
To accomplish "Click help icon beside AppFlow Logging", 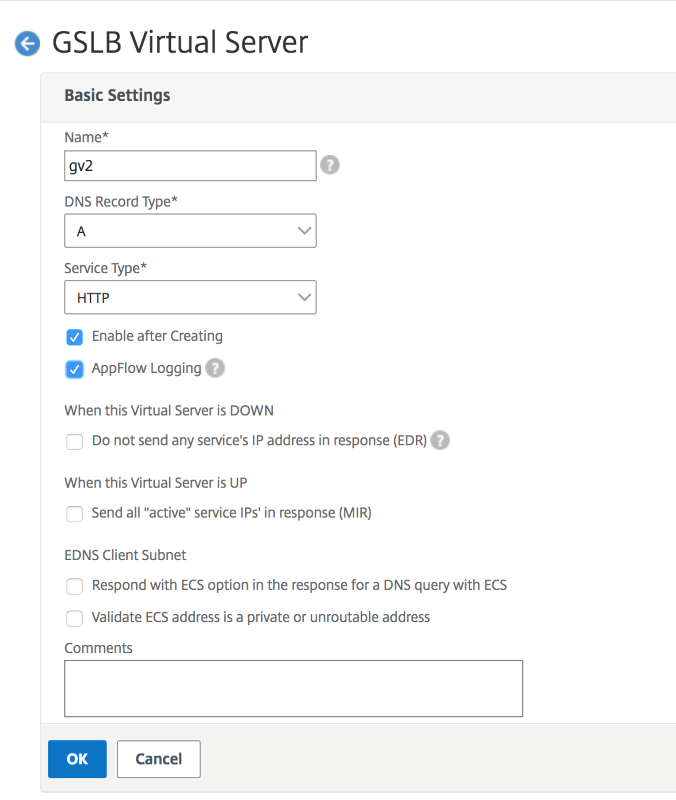I will coord(215,368).
